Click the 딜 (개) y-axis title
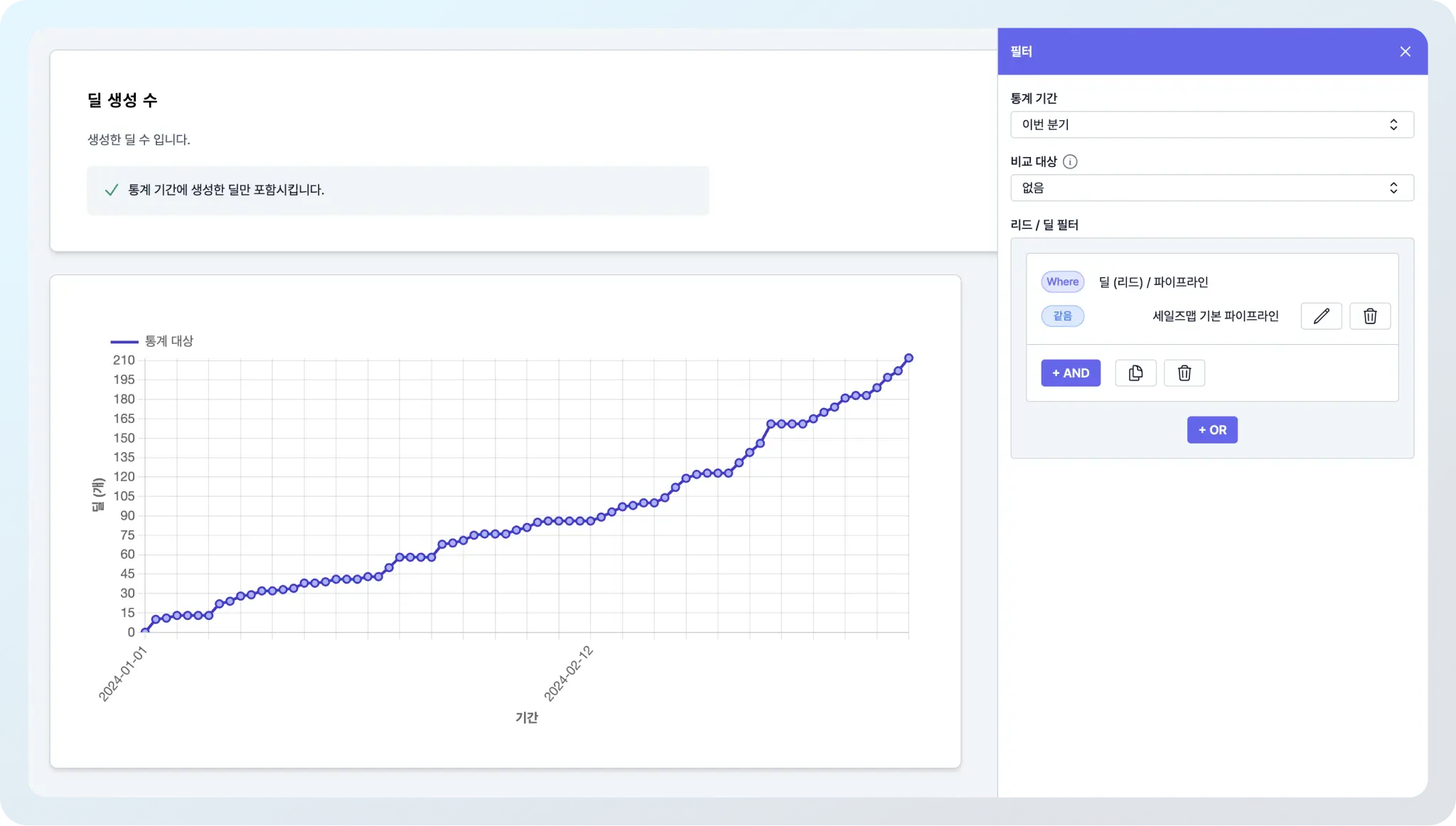Viewport: 1456px width, 826px height. pyautogui.click(x=98, y=495)
